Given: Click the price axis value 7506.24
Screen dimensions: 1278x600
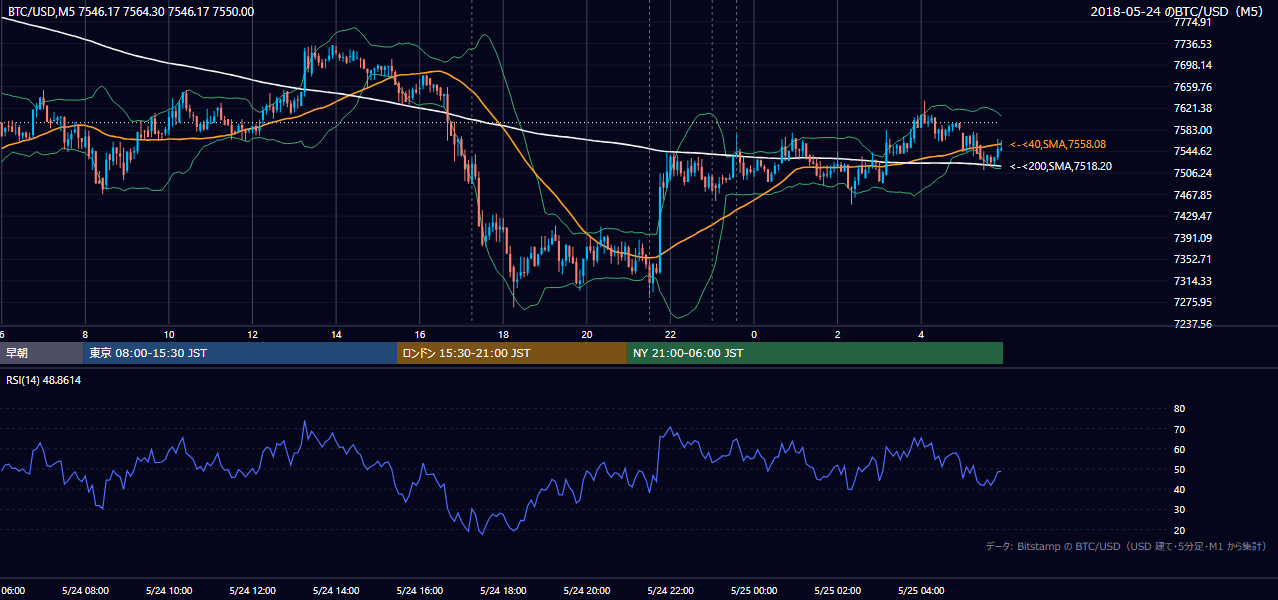Looking at the screenshot, I should (1192, 173).
